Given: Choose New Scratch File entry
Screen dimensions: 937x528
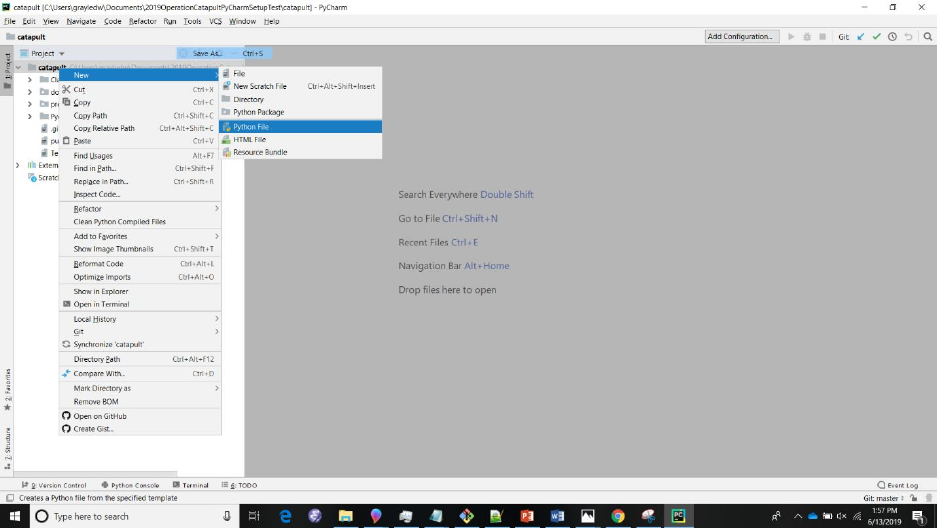Looking at the screenshot, I should click(x=300, y=87).
